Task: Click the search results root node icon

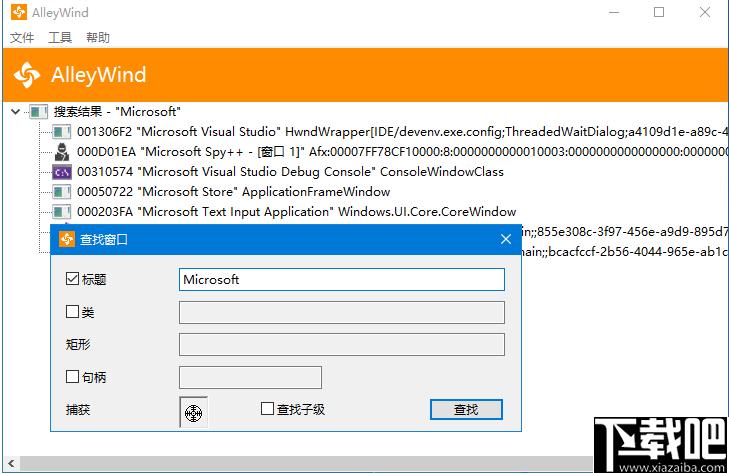Action: tap(39, 112)
